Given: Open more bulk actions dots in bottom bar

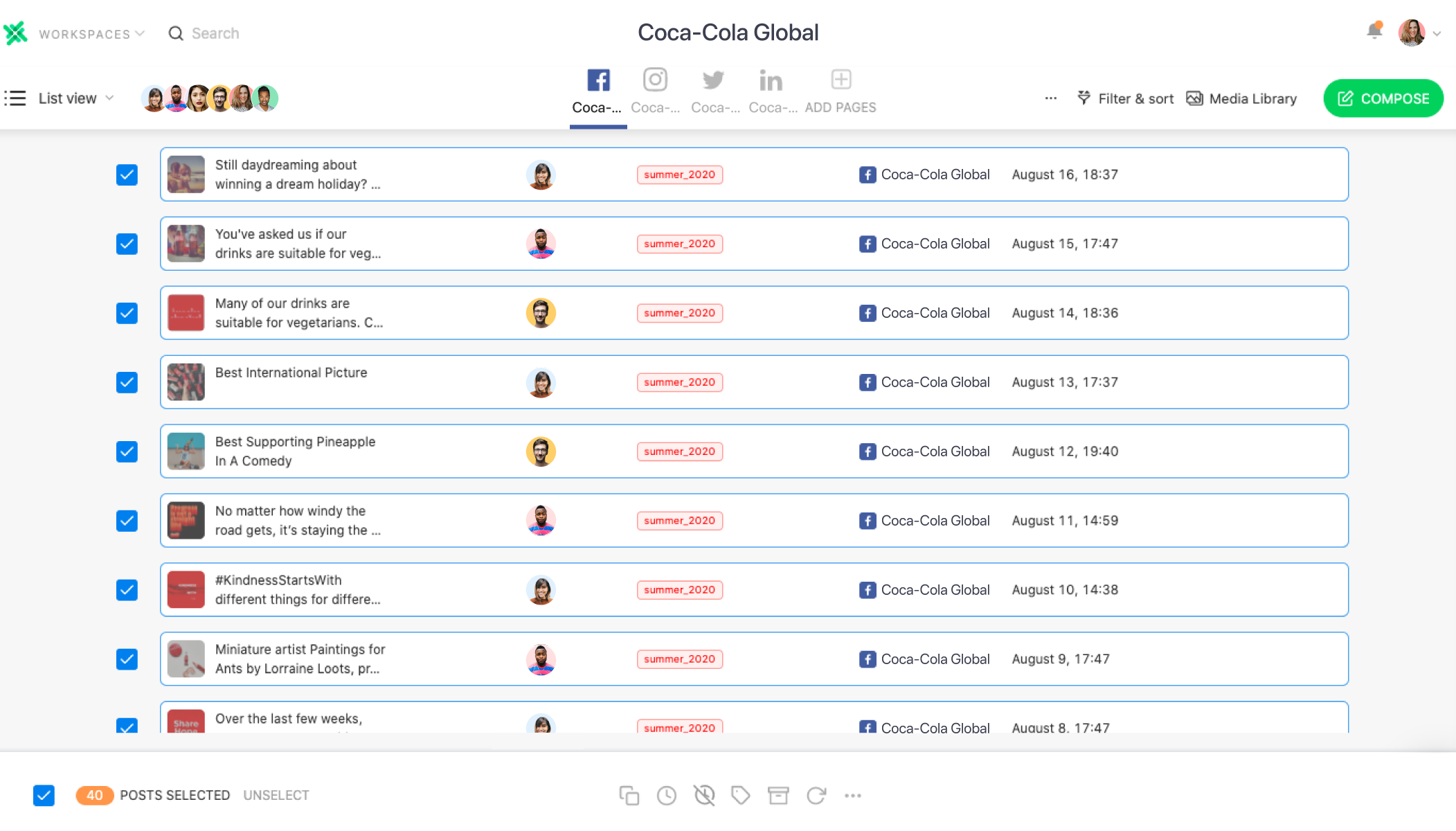Looking at the screenshot, I should coord(853,796).
